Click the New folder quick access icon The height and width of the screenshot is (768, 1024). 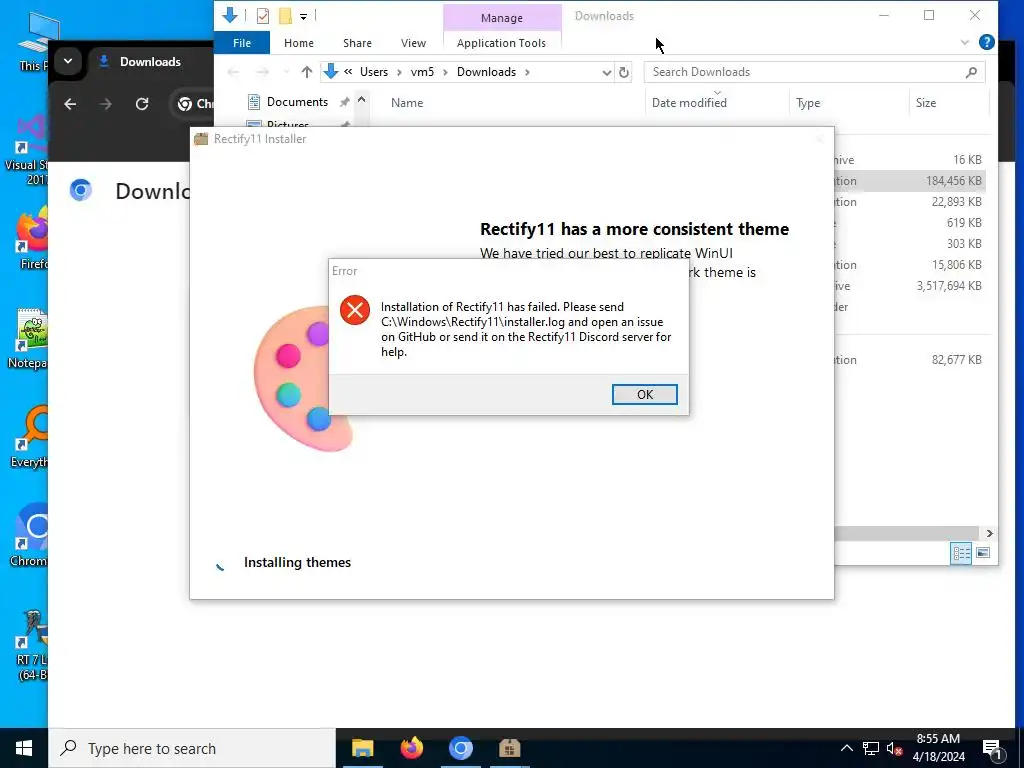[285, 16]
